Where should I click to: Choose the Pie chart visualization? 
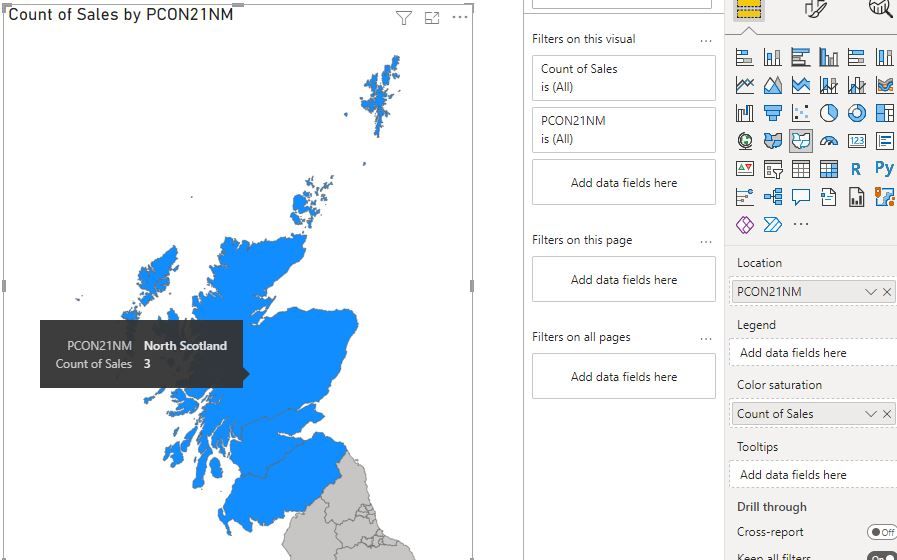[829, 113]
